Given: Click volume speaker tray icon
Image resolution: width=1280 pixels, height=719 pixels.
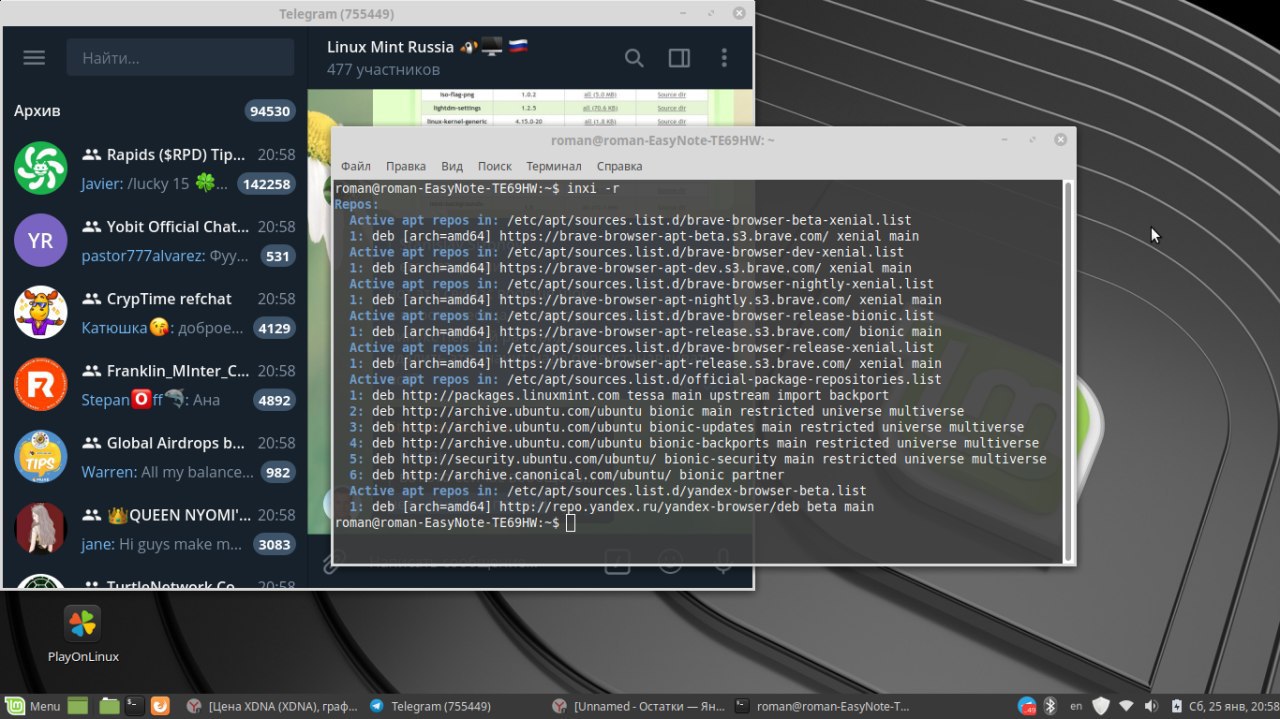Looking at the screenshot, I should tap(1150, 706).
